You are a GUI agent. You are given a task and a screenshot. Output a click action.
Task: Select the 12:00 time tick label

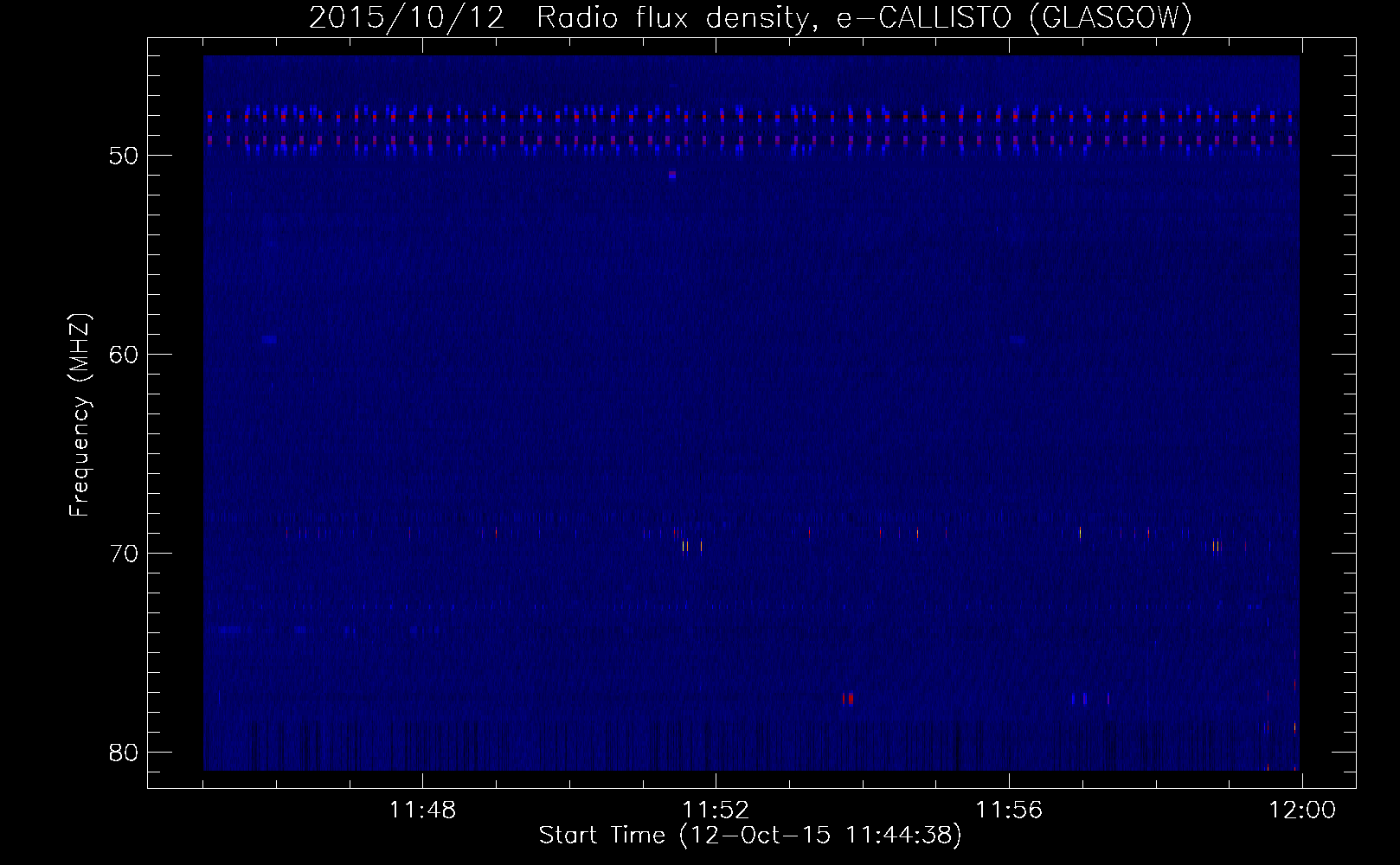click(1302, 811)
